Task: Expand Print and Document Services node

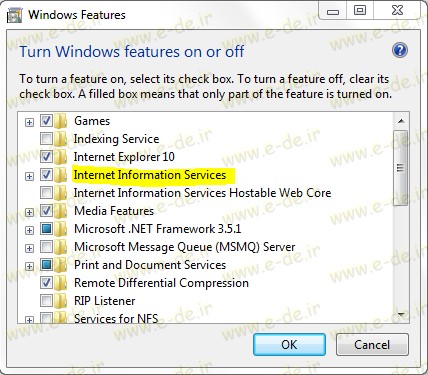Action: click(x=30, y=266)
